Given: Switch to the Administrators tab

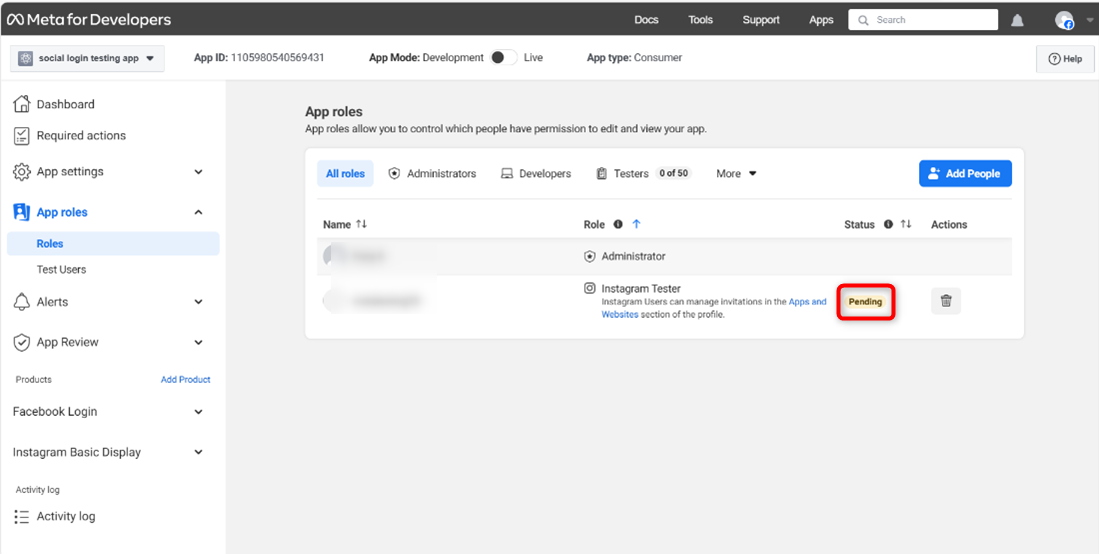Looking at the screenshot, I should 432,173.
